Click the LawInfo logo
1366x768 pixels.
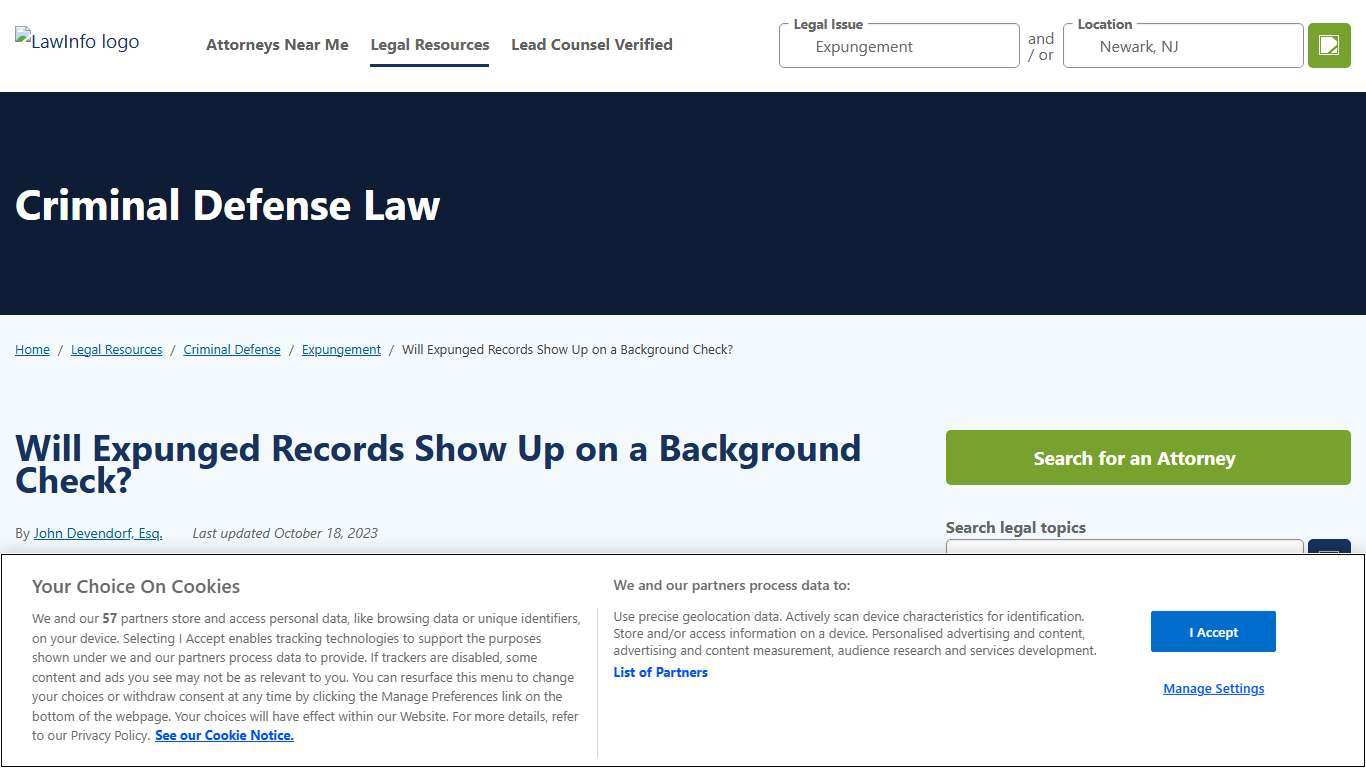[x=76, y=41]
